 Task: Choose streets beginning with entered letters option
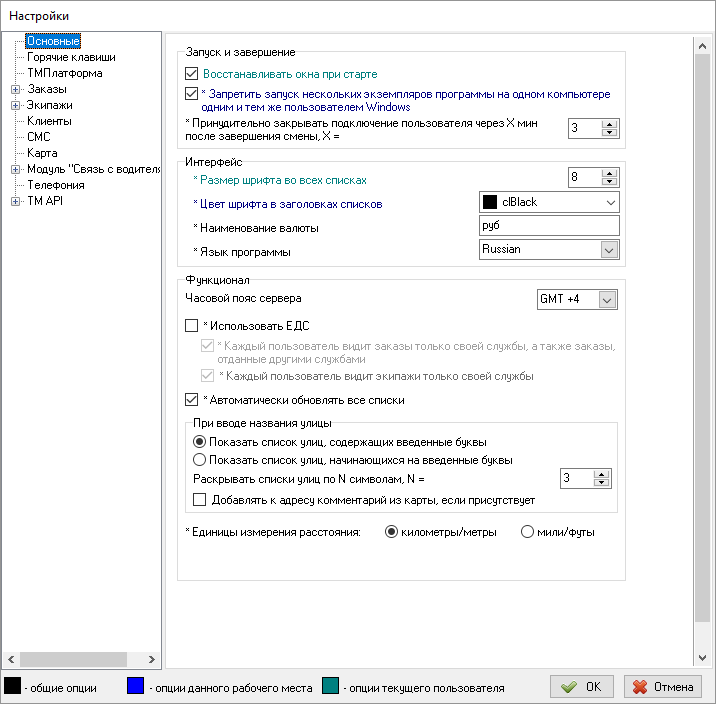pyautogui.click(x=200, y=460)
